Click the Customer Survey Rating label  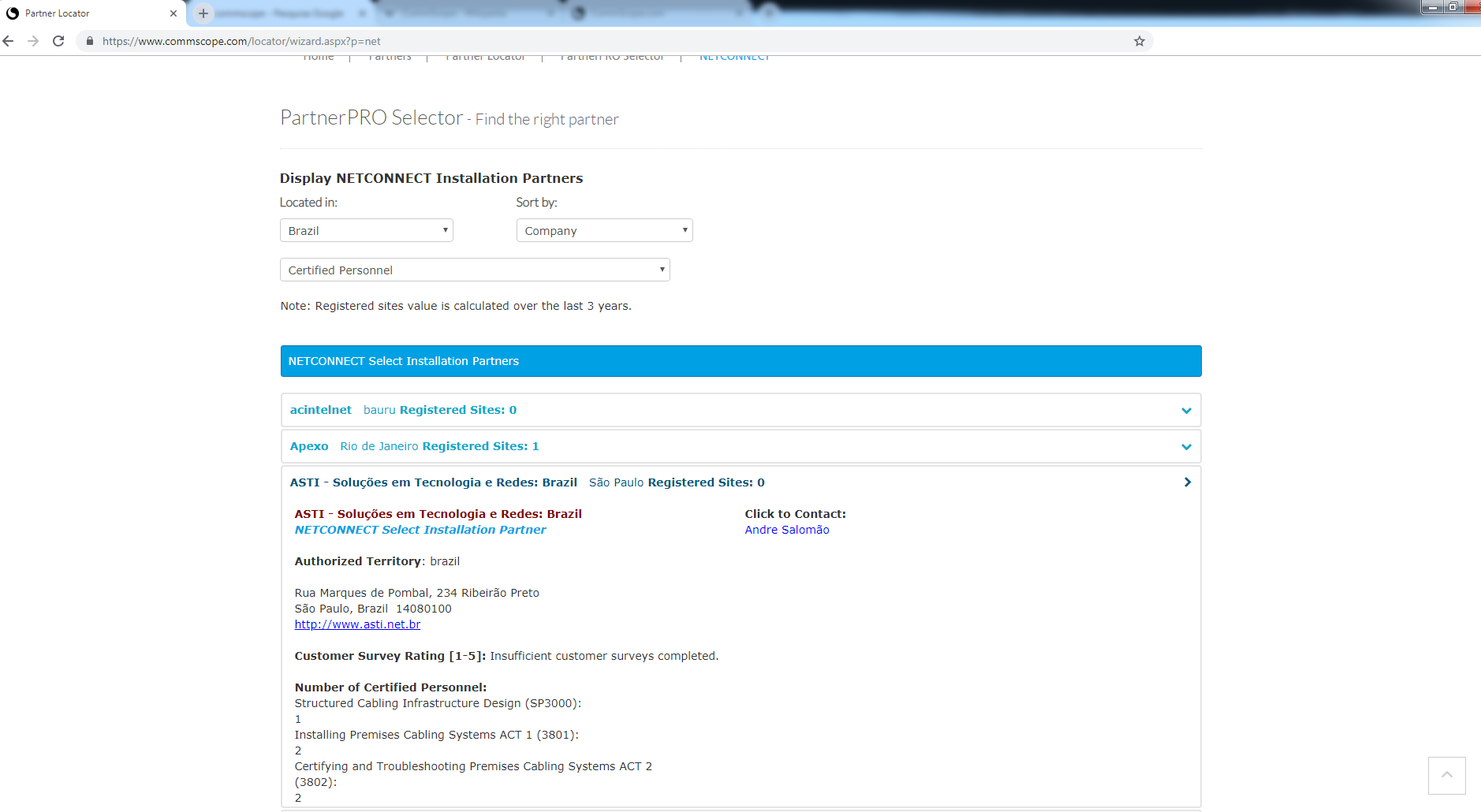click(390, 656)
